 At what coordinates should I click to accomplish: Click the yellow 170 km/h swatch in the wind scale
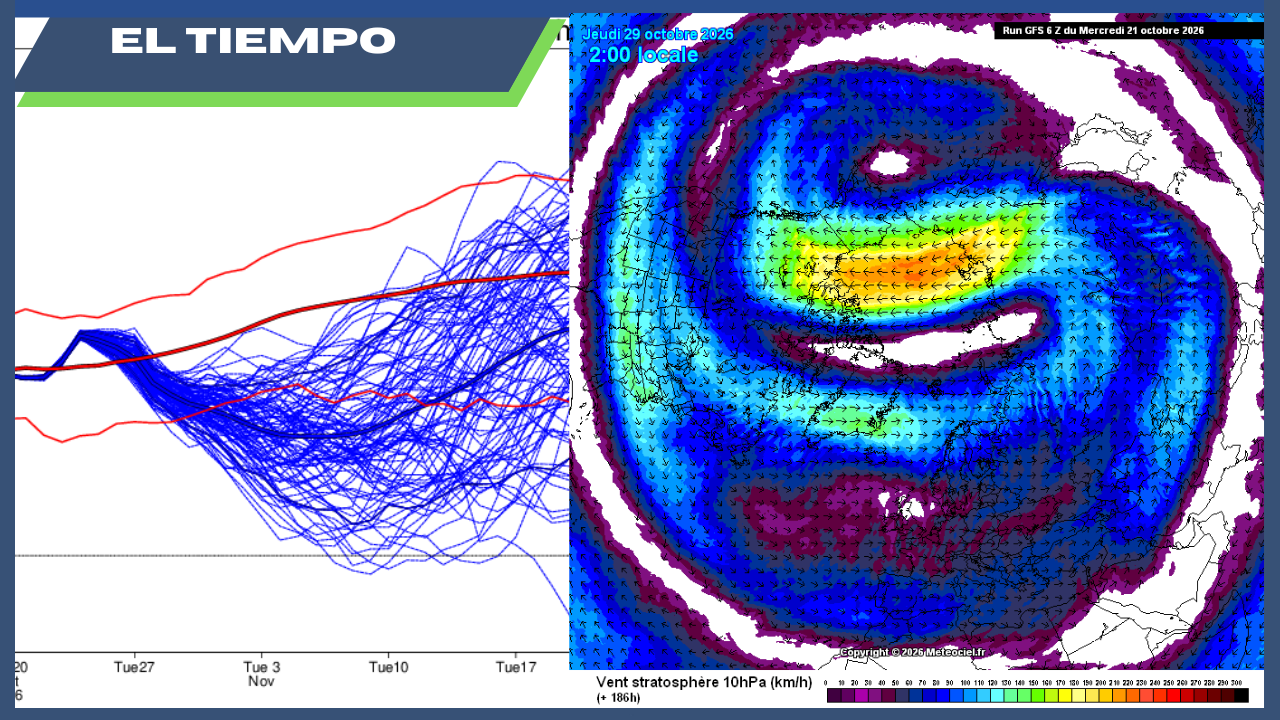[1065, 695]
